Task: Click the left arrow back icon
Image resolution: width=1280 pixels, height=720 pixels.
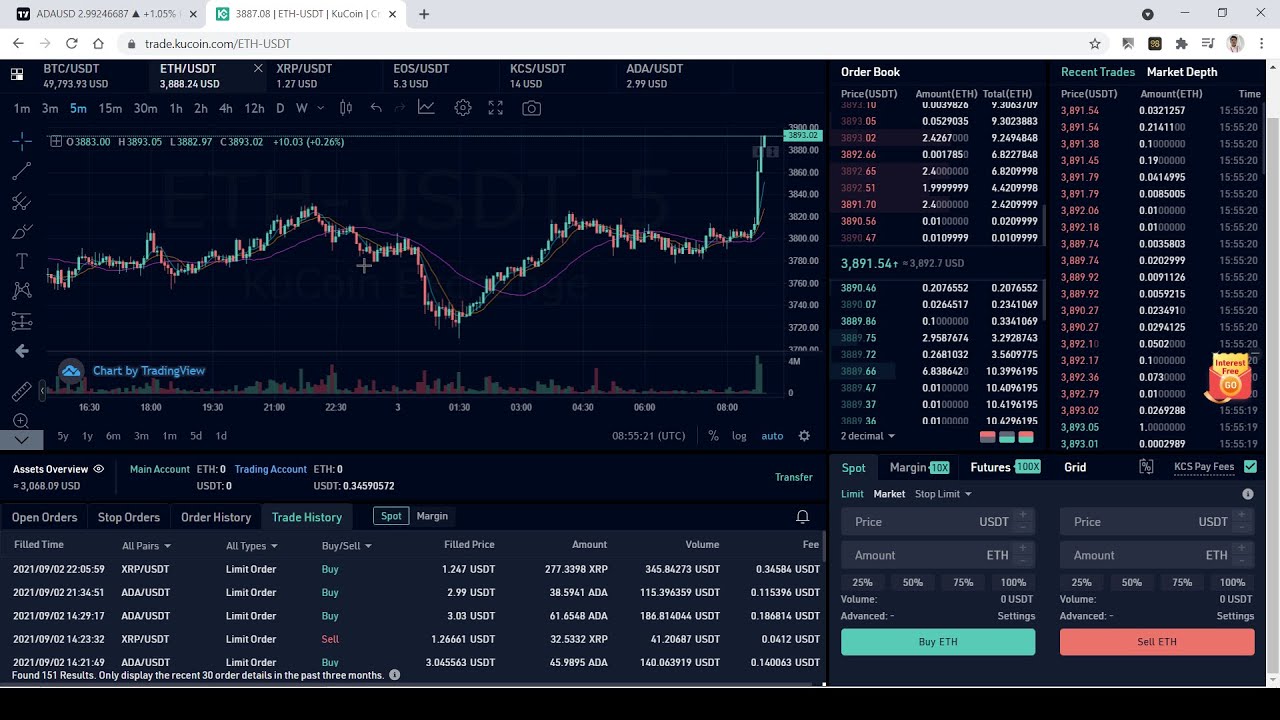Action: tap(21, 351)
